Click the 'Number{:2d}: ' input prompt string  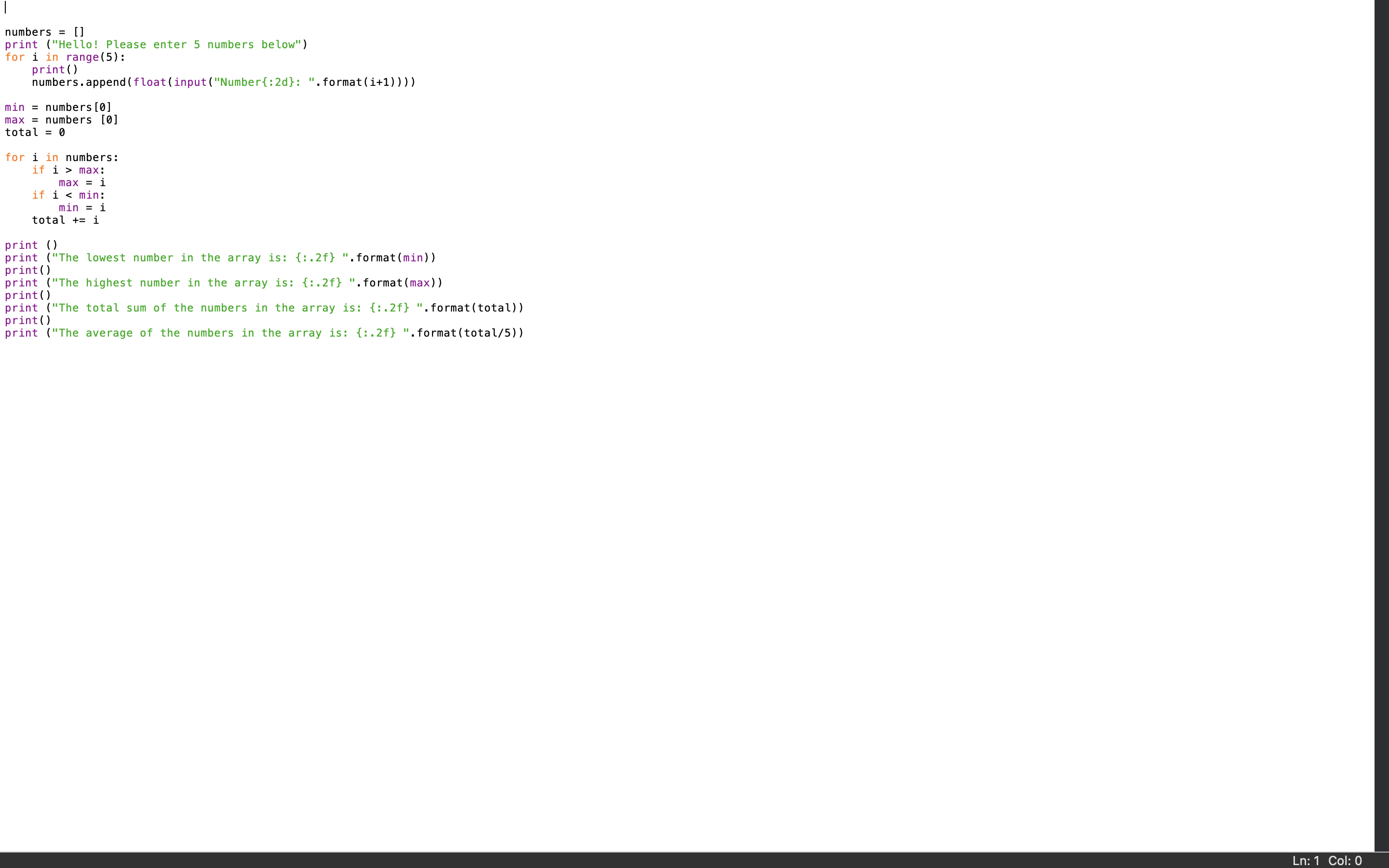264,82
